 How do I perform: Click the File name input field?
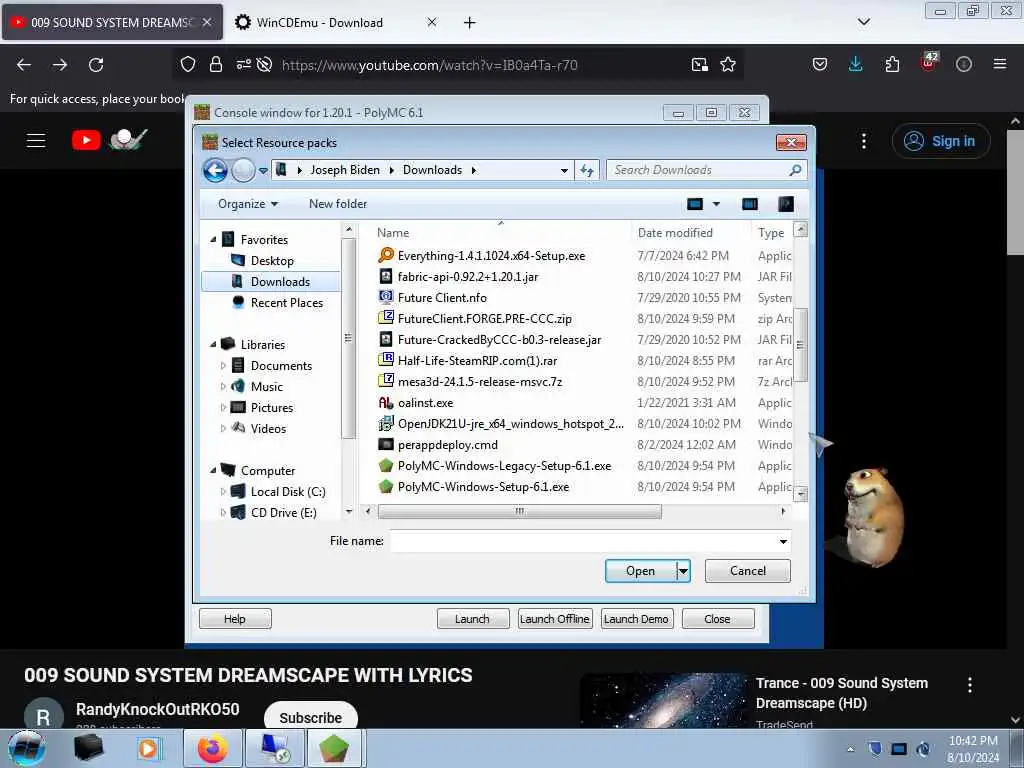coord(583,541)
